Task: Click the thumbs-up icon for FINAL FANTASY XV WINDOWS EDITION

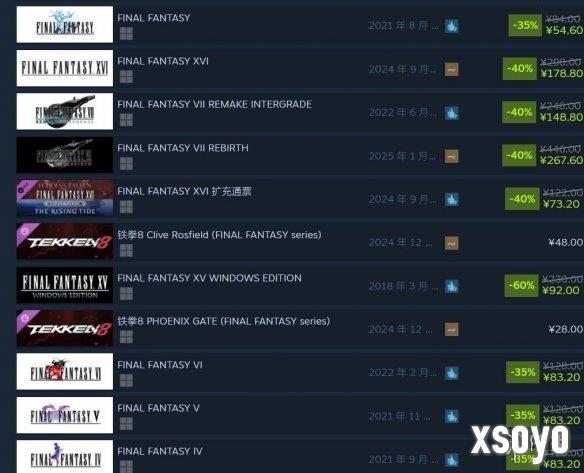Action: tap(452, 286)
